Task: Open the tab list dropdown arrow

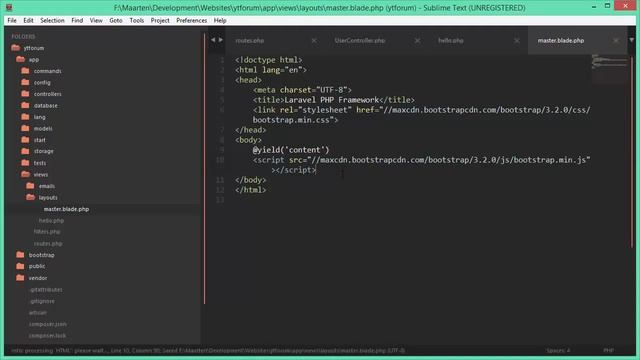Action: coord(631,40)
